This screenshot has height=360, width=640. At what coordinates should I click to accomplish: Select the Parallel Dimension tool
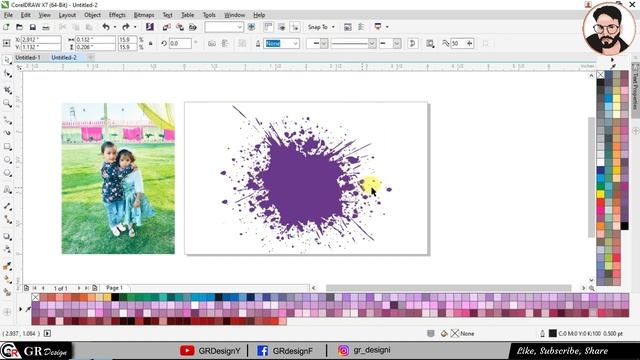tap(7, 206)
